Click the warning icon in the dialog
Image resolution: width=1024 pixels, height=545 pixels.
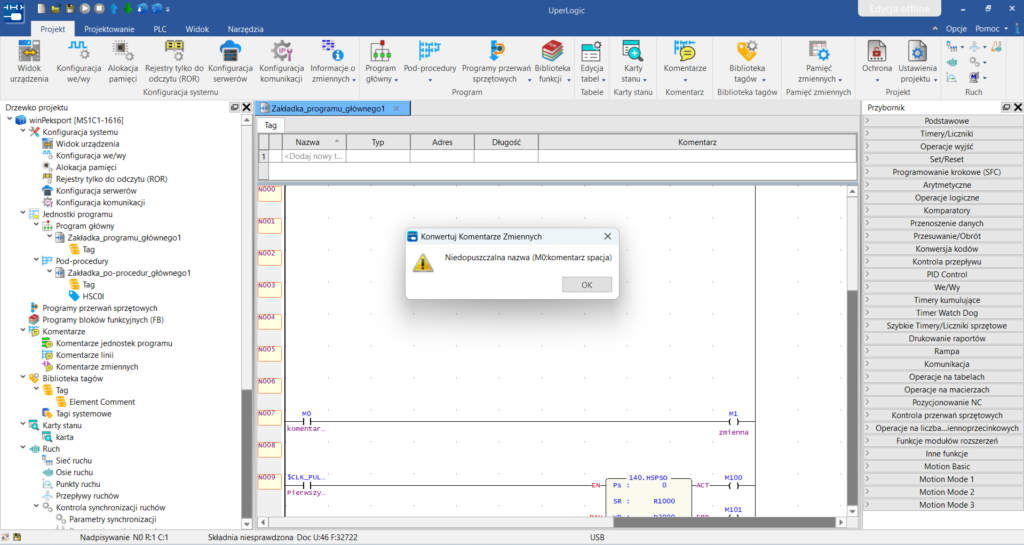[423, 262]
